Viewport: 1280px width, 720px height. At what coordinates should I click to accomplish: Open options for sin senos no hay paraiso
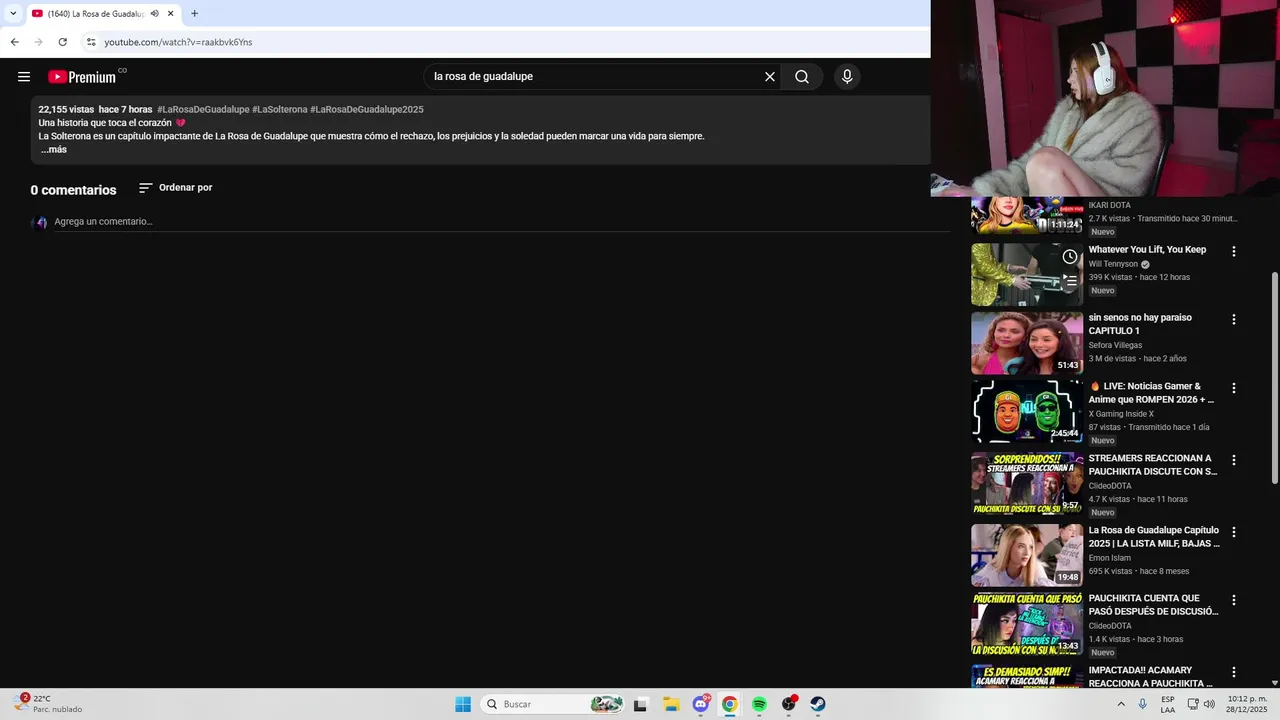point(1234,320)
